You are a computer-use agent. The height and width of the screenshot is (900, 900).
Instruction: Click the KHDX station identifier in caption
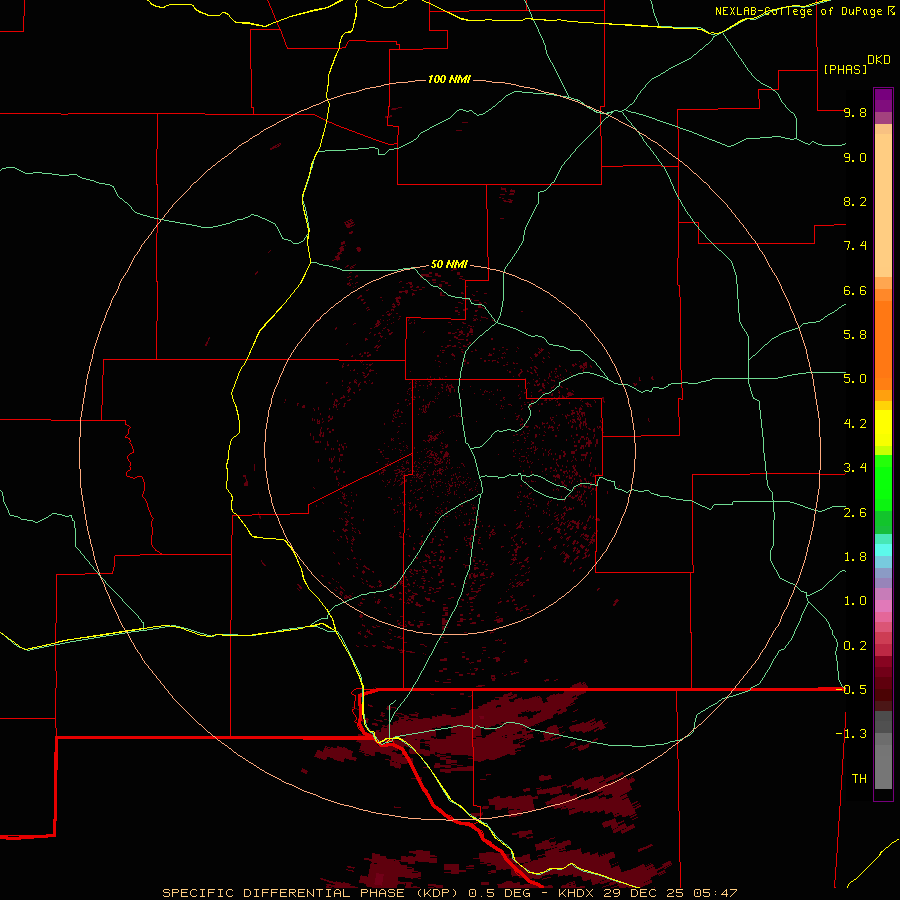575,893
